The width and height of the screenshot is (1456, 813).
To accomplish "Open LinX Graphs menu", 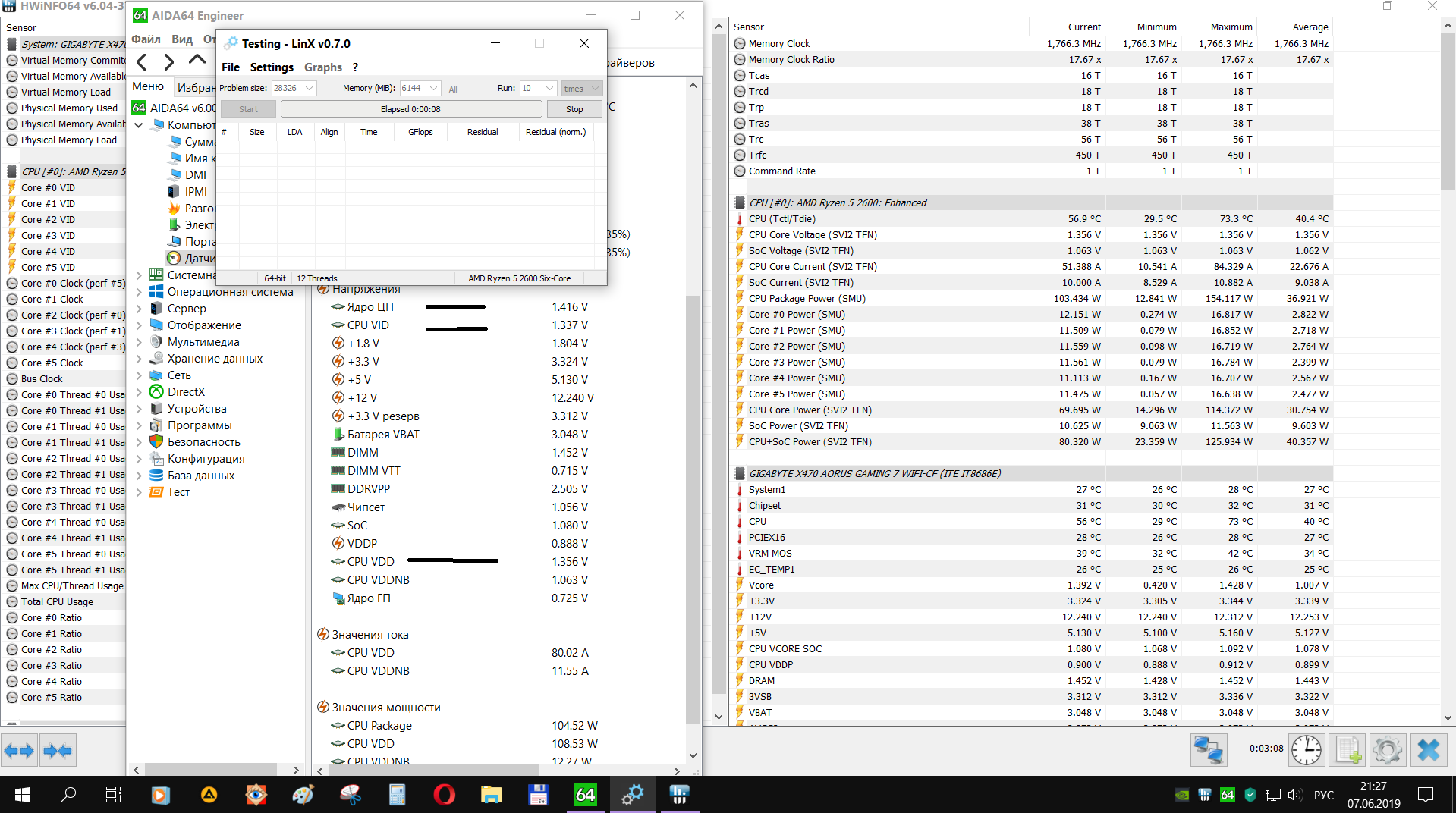I will click(323, 67).
